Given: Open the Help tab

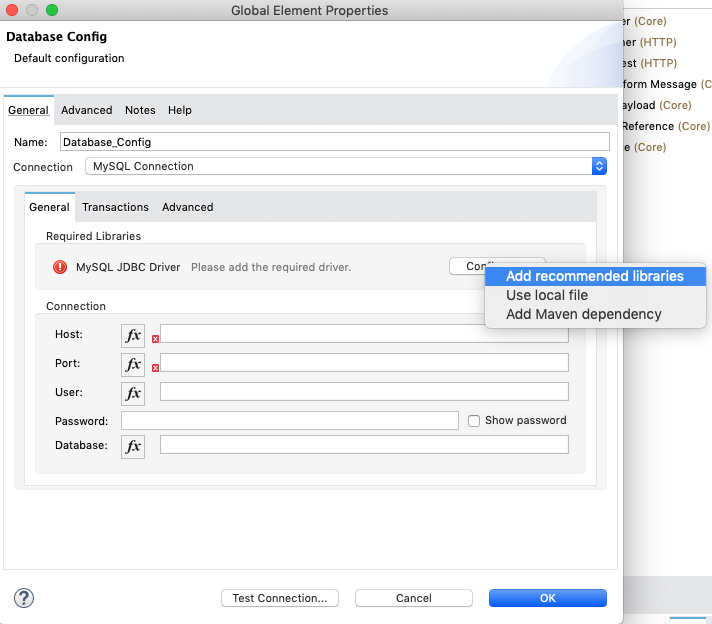Looking at the screenshot, I should pyautogui.click(x=180, y=110).
